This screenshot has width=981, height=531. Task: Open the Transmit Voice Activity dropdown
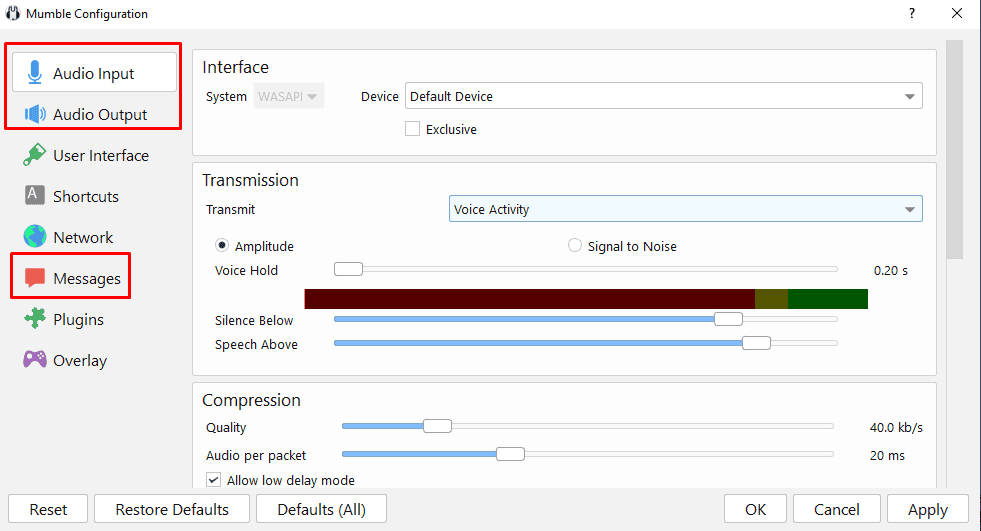tap(686, 209)
